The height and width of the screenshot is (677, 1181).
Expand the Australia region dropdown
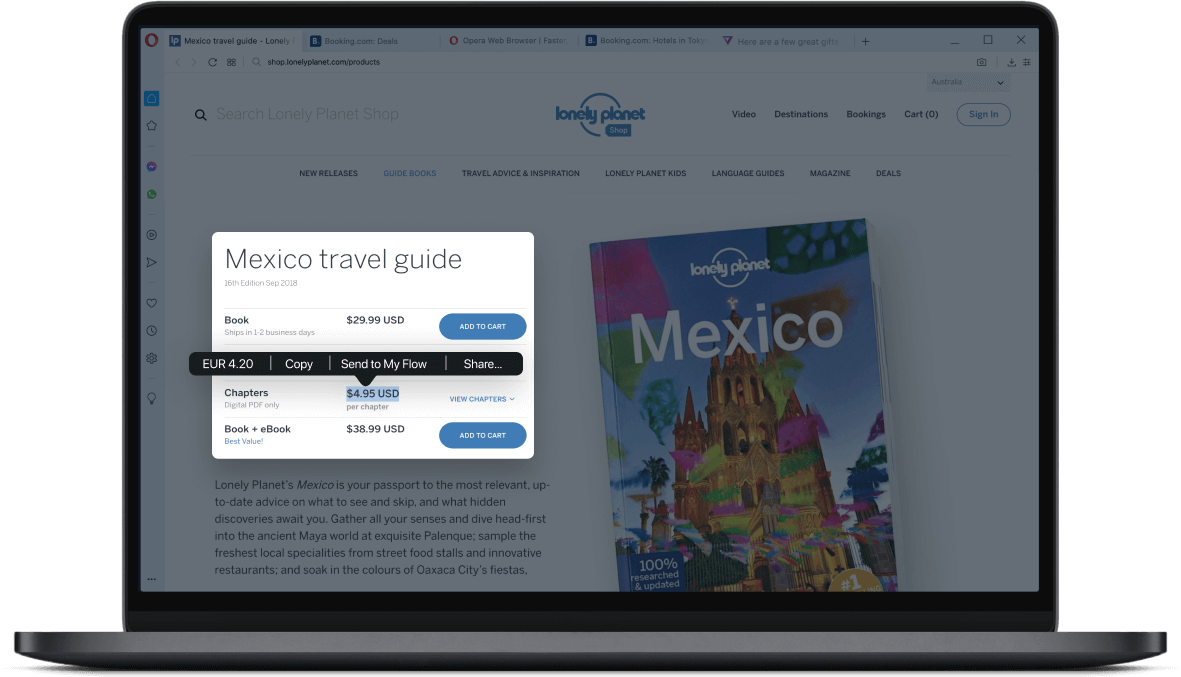[x=968, y=83]
